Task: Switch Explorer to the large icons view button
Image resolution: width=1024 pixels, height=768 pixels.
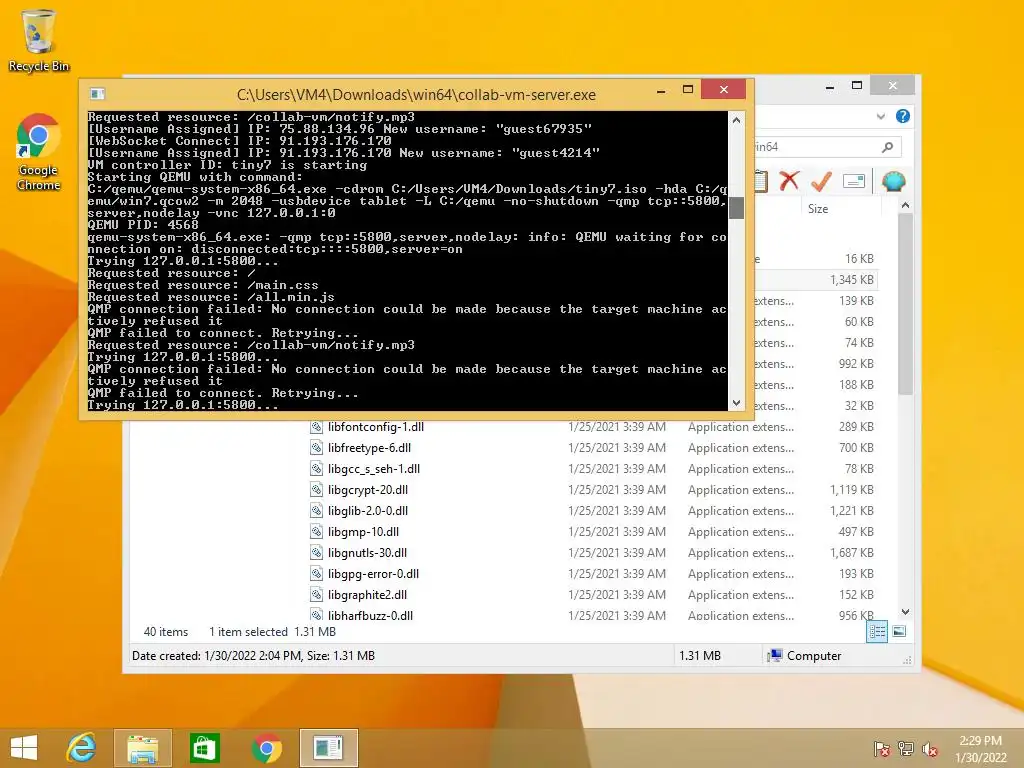Action: click(x=899, y=632)
